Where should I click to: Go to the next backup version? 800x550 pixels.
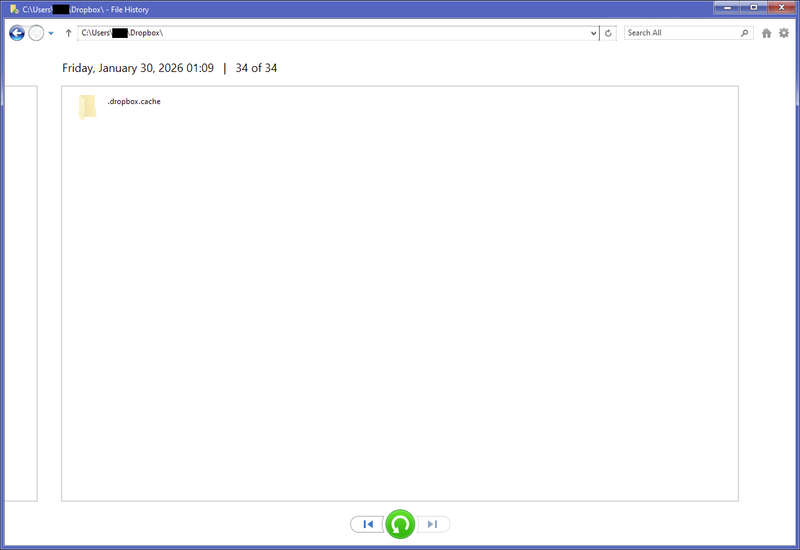pyautogui.click(x=433, y=524)
